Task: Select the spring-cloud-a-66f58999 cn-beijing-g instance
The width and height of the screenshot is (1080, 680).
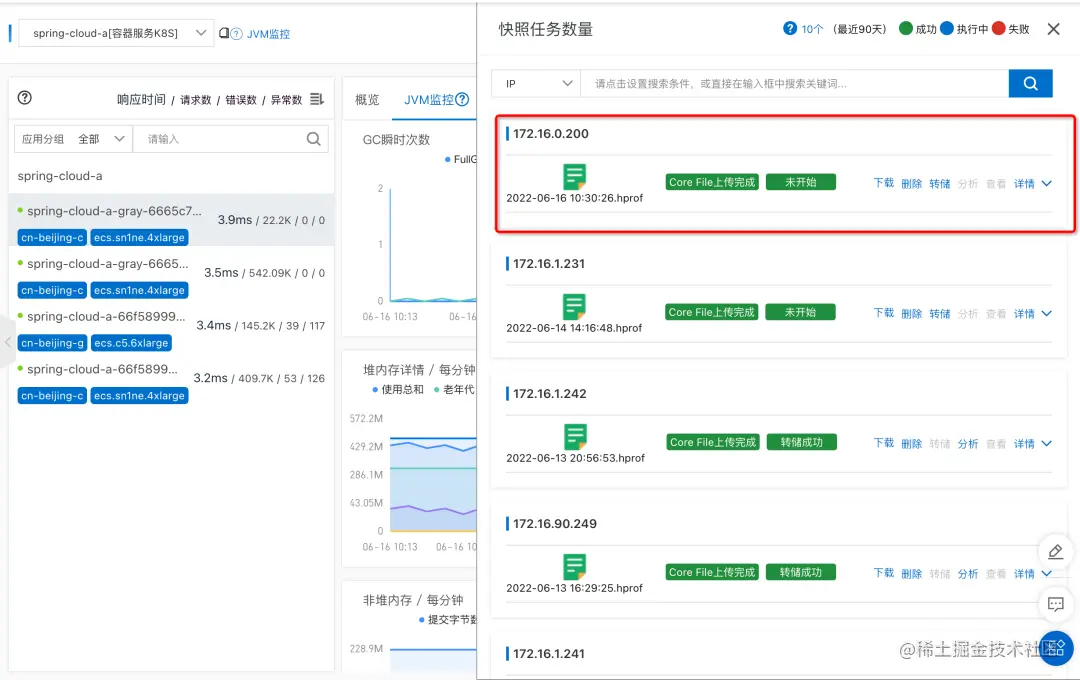Action: (x=171, y=329)
